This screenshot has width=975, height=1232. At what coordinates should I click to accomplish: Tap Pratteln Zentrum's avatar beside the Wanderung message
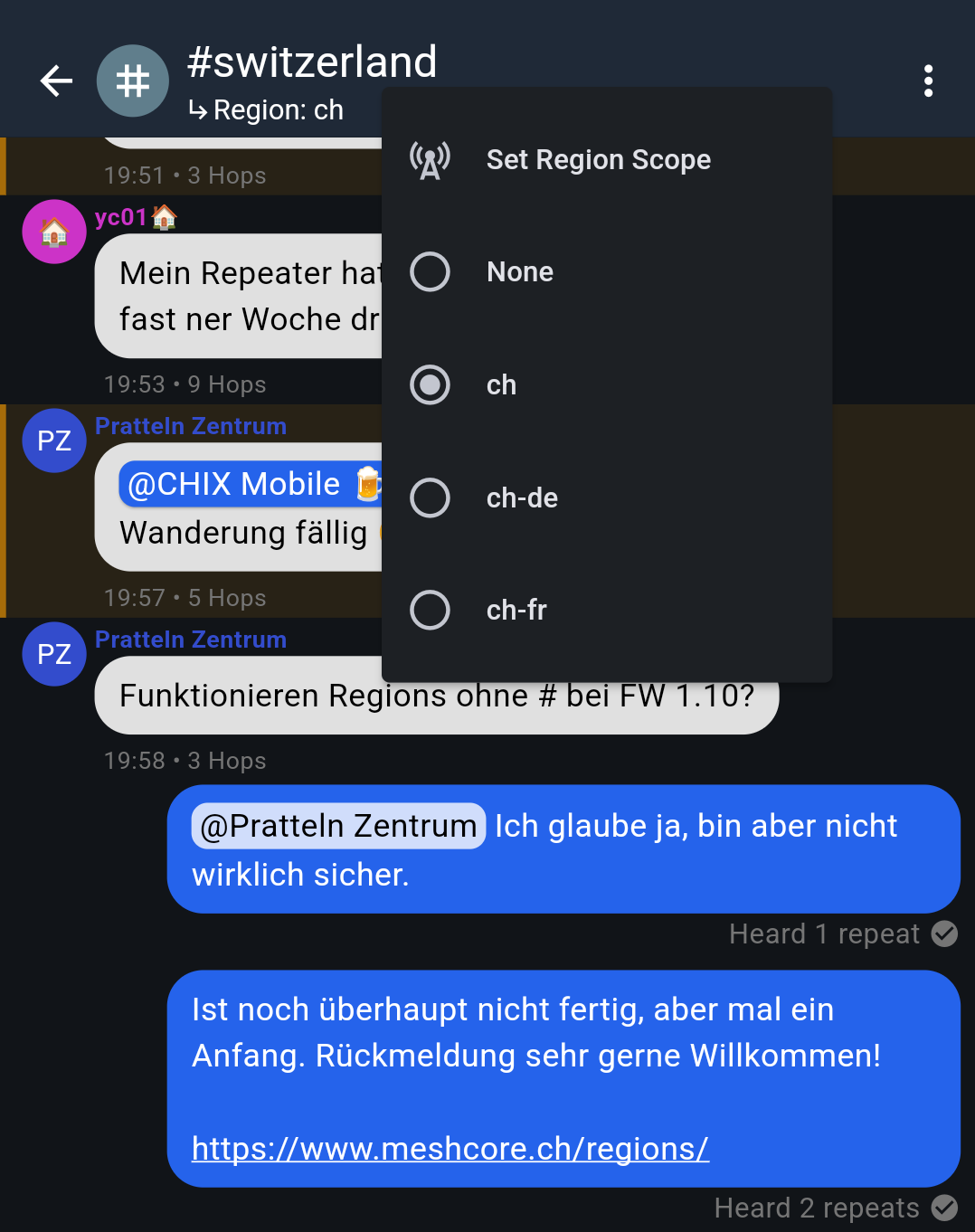tap(54, 441)
